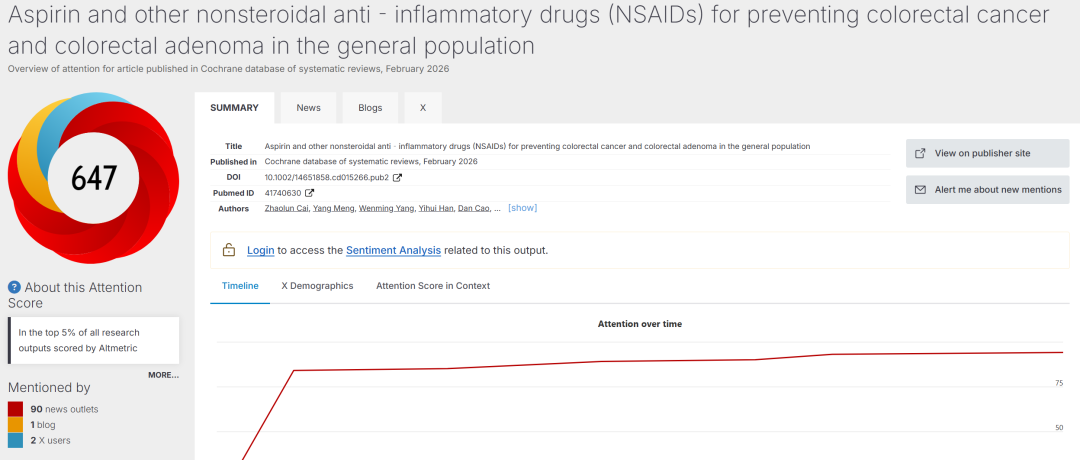The image size is (1080, 460).
Task: Expand attention score details via MORE…
Action: [x=163, y=375]
